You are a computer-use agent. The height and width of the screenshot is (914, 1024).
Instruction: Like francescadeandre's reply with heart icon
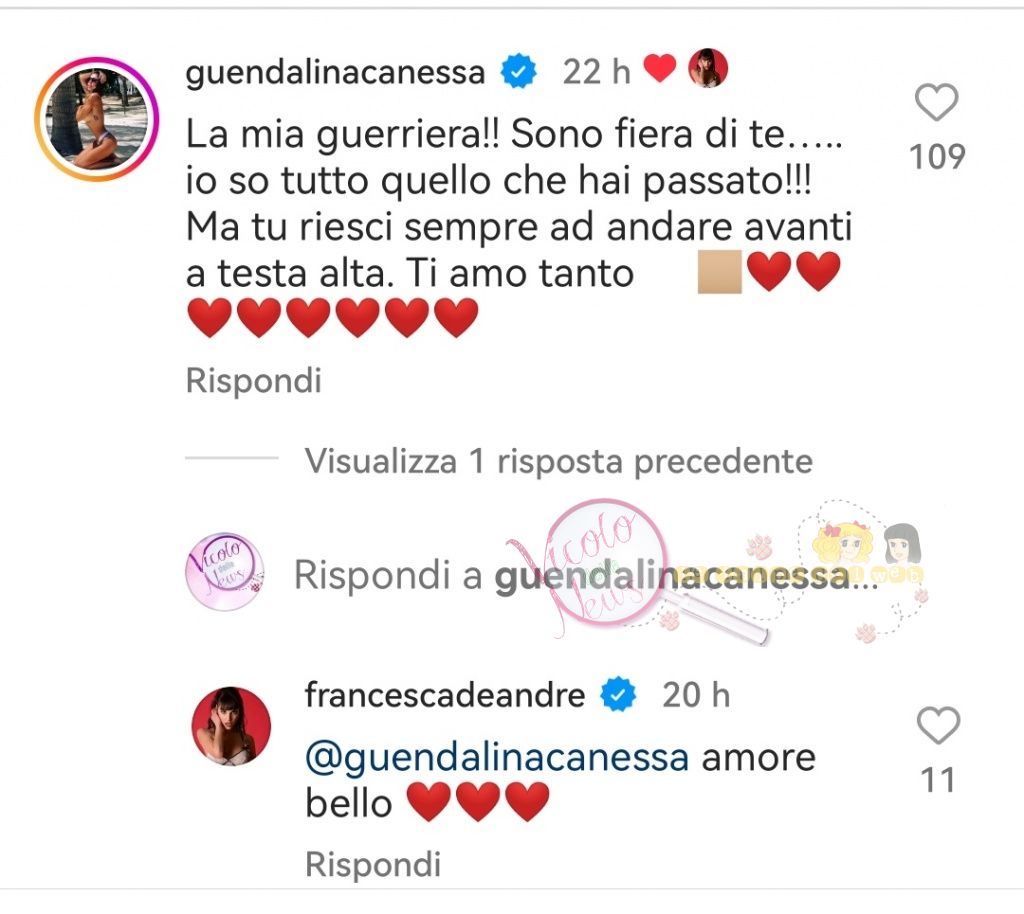(x=938, y=725)
